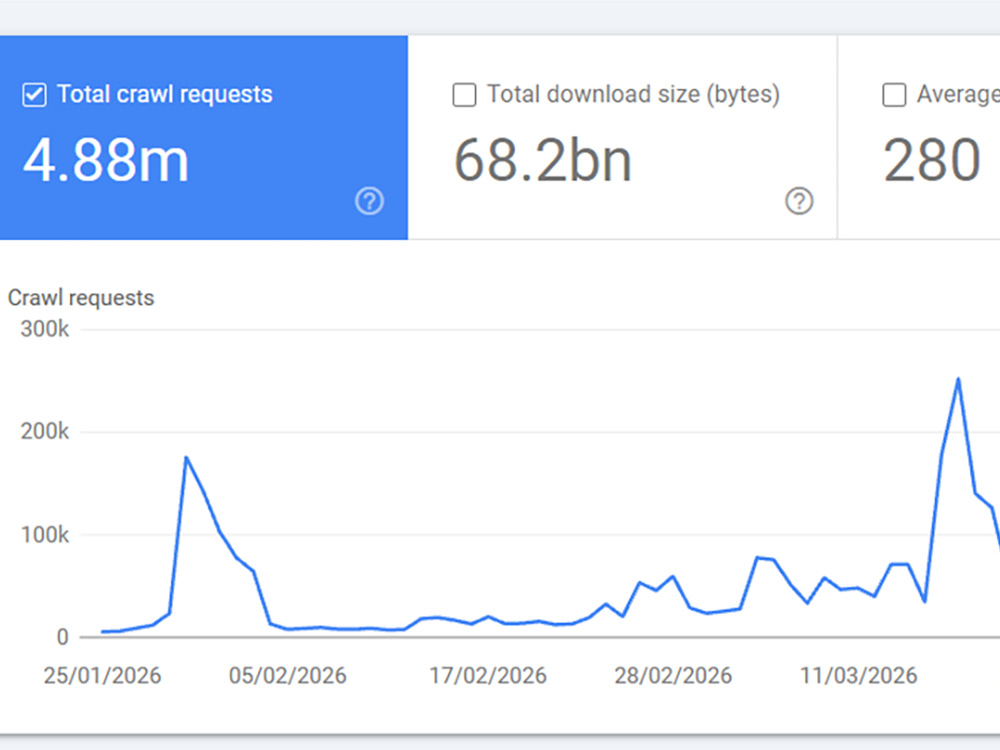
Task: Click the Crawl requests chart title
Action: point(81,298)
